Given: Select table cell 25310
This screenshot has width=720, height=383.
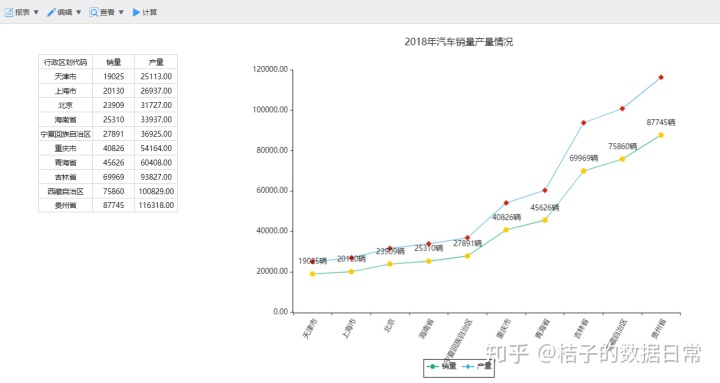Looking at the screenshot, I should tap(113, 119).
